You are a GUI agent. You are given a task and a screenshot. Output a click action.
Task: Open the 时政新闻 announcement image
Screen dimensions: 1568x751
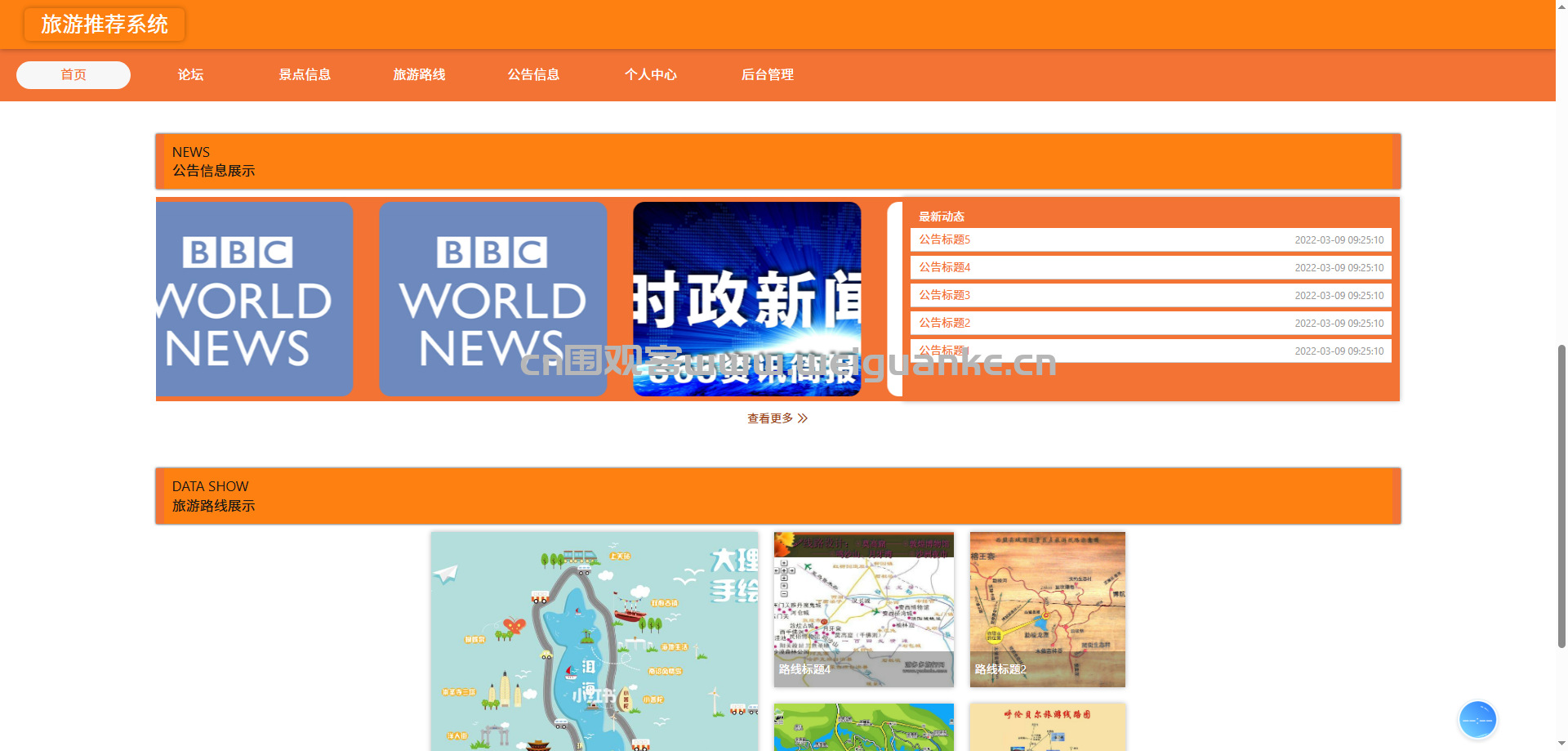point(747,299)
